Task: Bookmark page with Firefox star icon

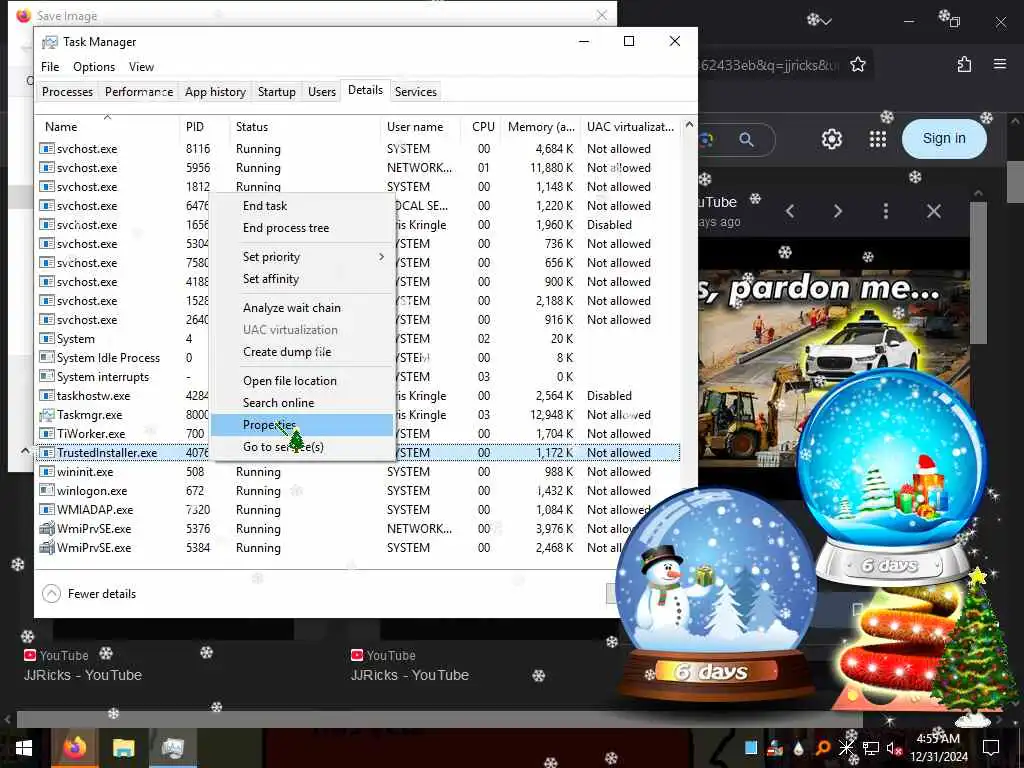Action: tap(857, 64)
